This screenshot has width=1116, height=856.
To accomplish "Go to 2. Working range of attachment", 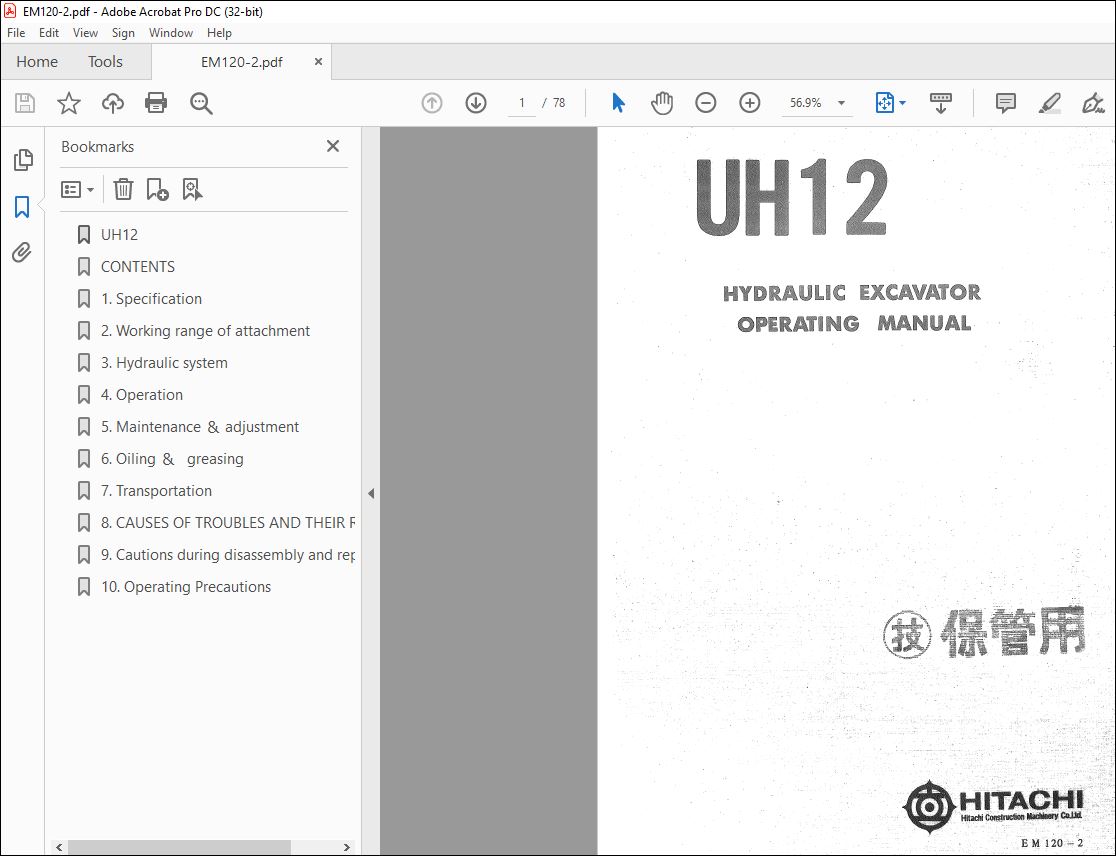I will point(206,331).
